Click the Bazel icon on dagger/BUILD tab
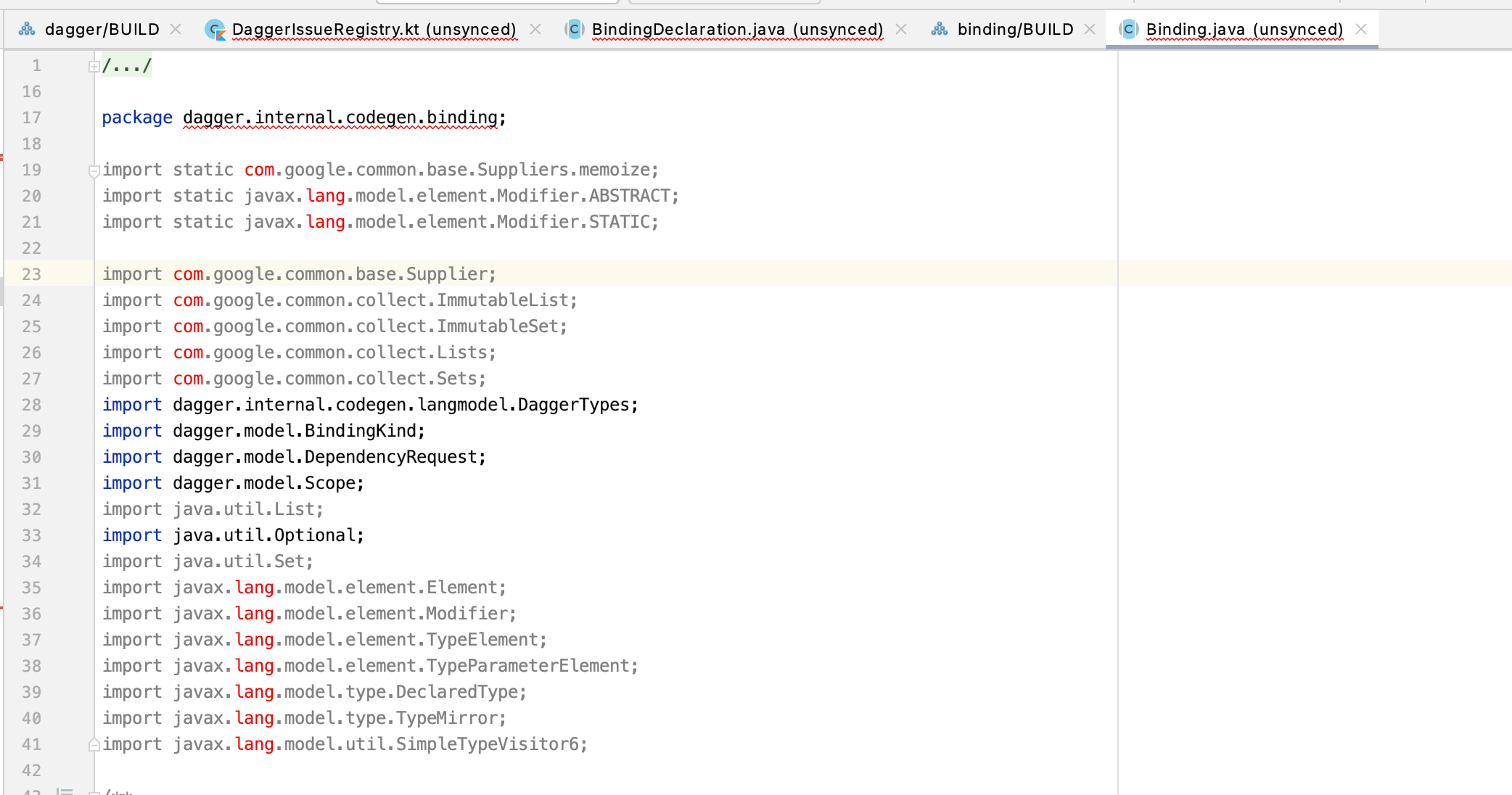 [27, 29]
